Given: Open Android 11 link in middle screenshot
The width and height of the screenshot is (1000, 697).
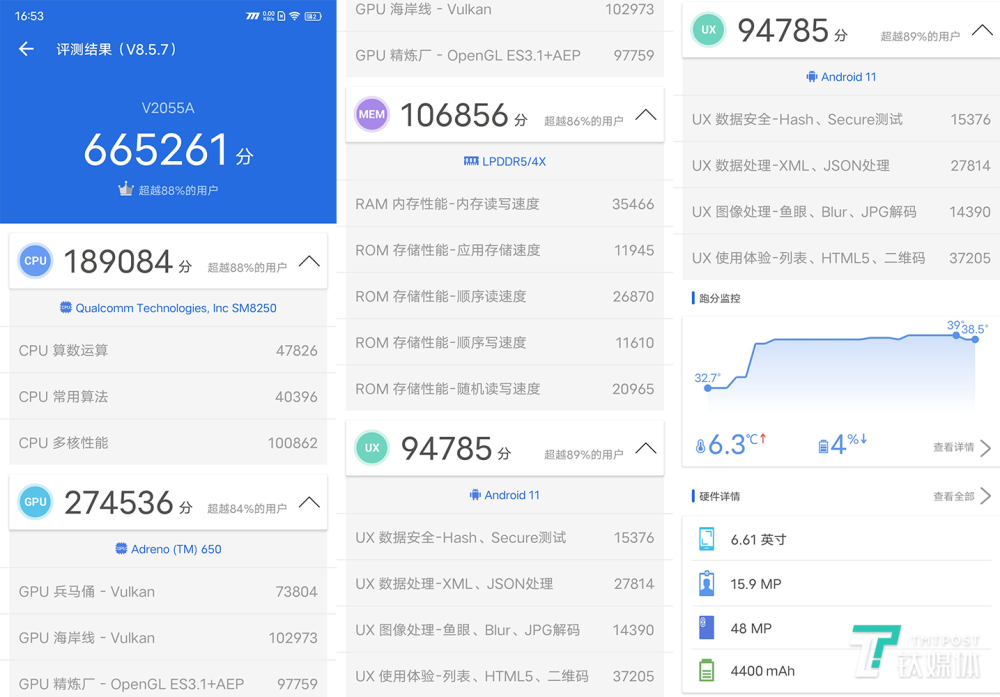Looking at the screenshot, I should coord(505,495).
